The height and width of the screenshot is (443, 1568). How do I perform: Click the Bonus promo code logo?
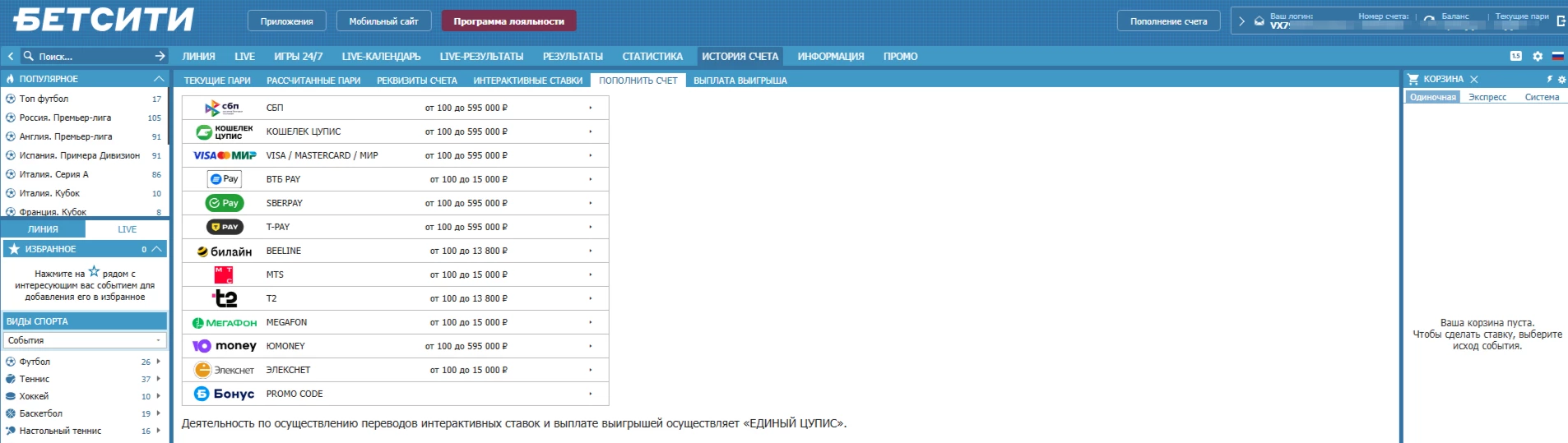(224, 394)
